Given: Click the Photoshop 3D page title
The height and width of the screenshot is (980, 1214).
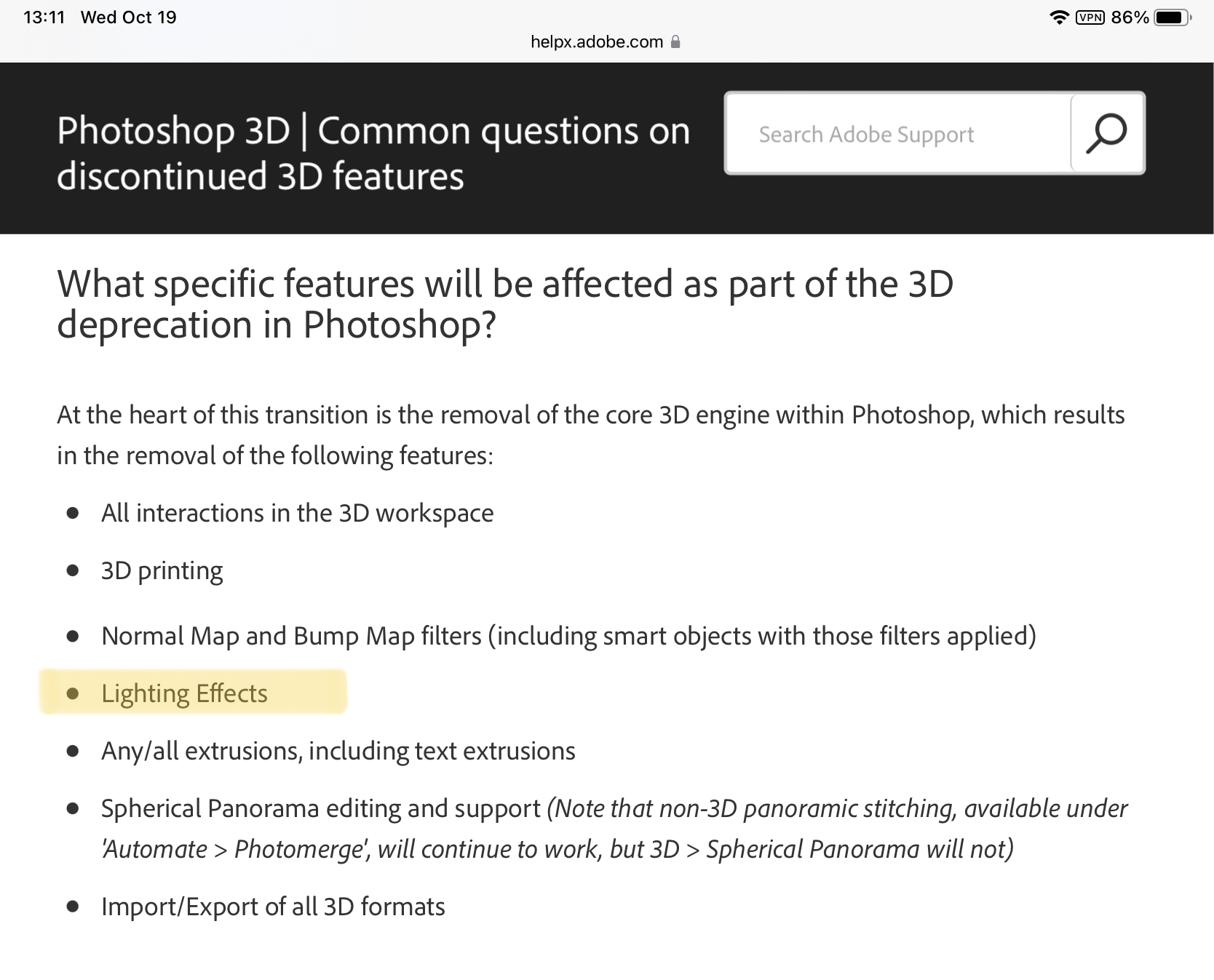Looking at the screenshot, I should click(373, 153).
